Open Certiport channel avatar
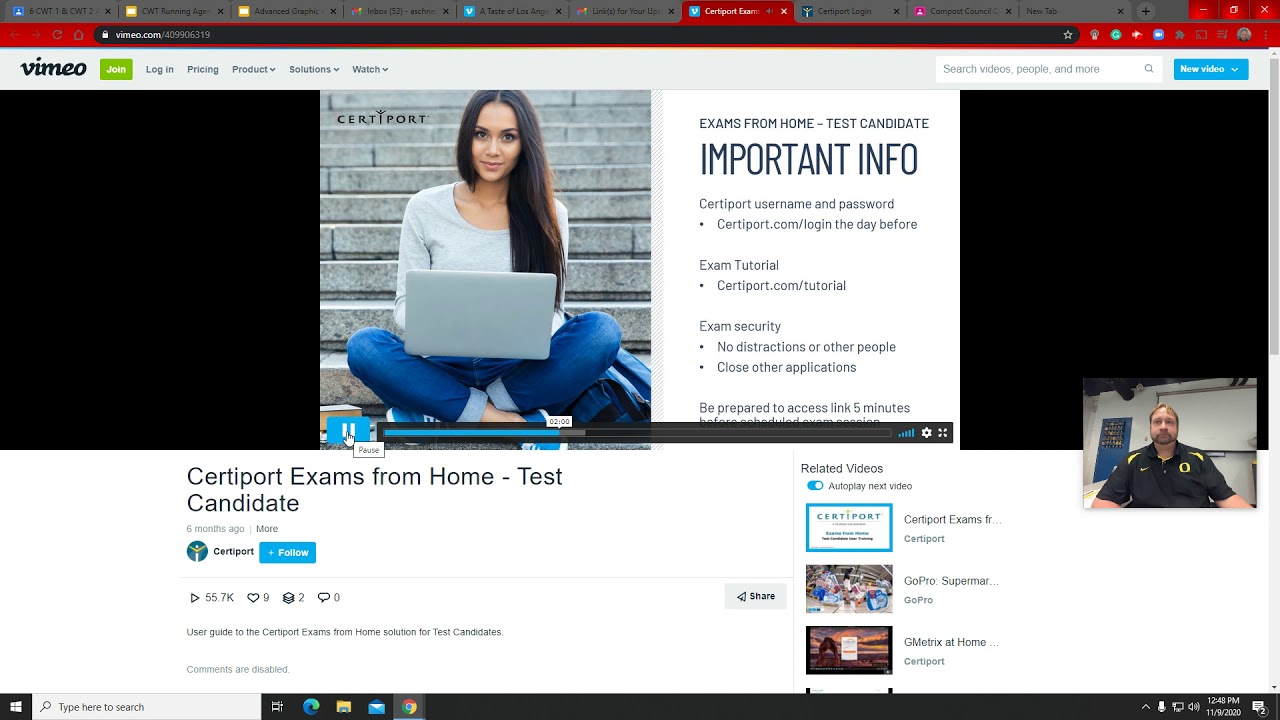Image resolution: width=1280 pixels, height=720 pixels. point(197,552)
